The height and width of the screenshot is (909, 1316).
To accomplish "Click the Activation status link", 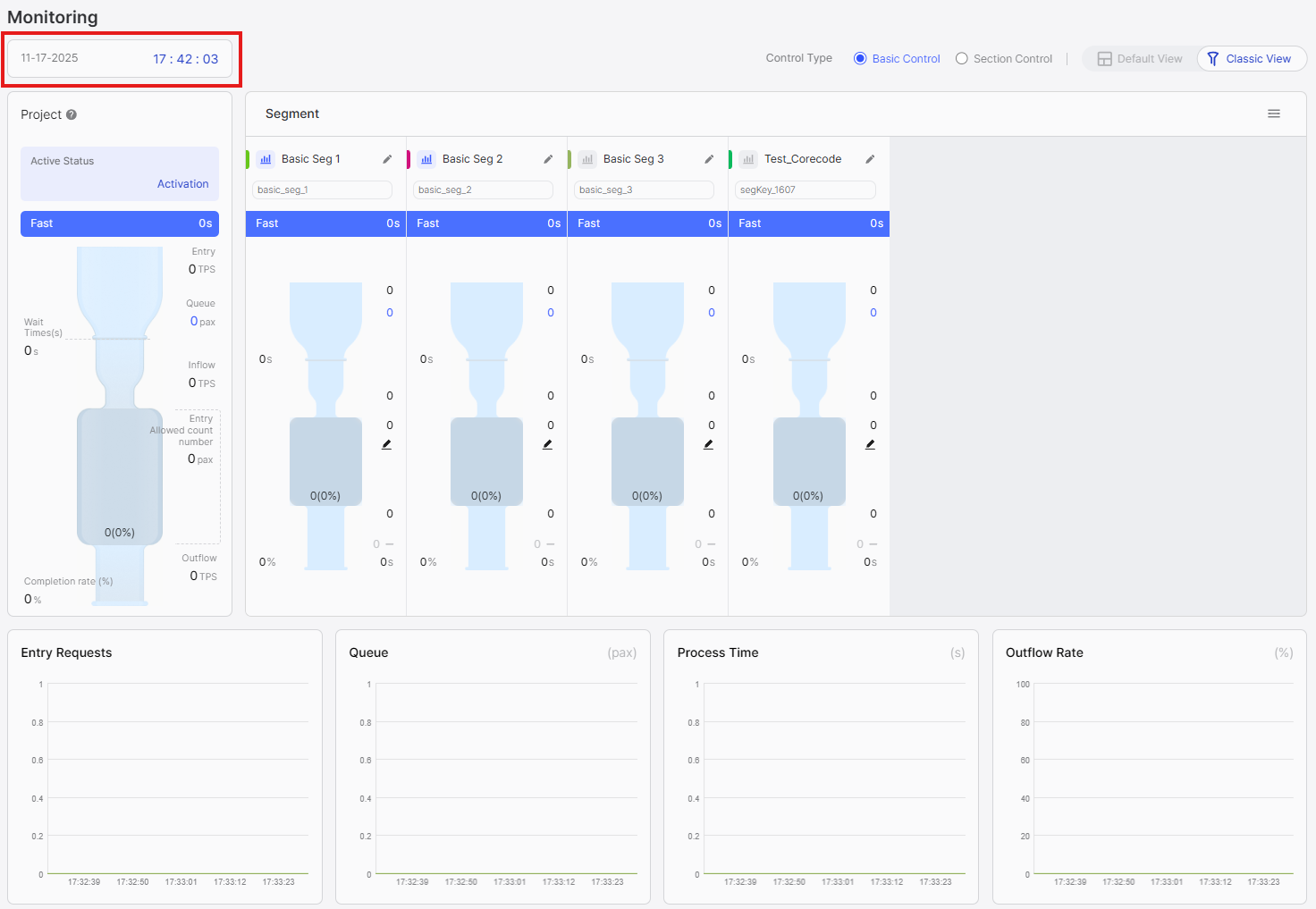I will (182, 184).
